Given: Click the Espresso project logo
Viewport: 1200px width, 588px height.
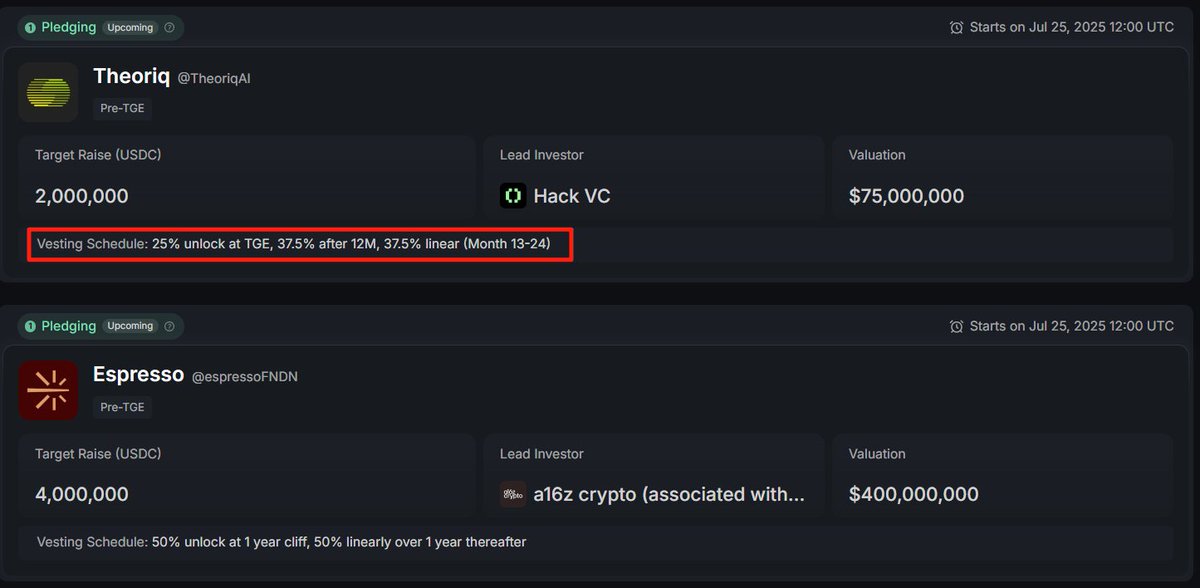Looking at the screenshot, I should point(48,390).
